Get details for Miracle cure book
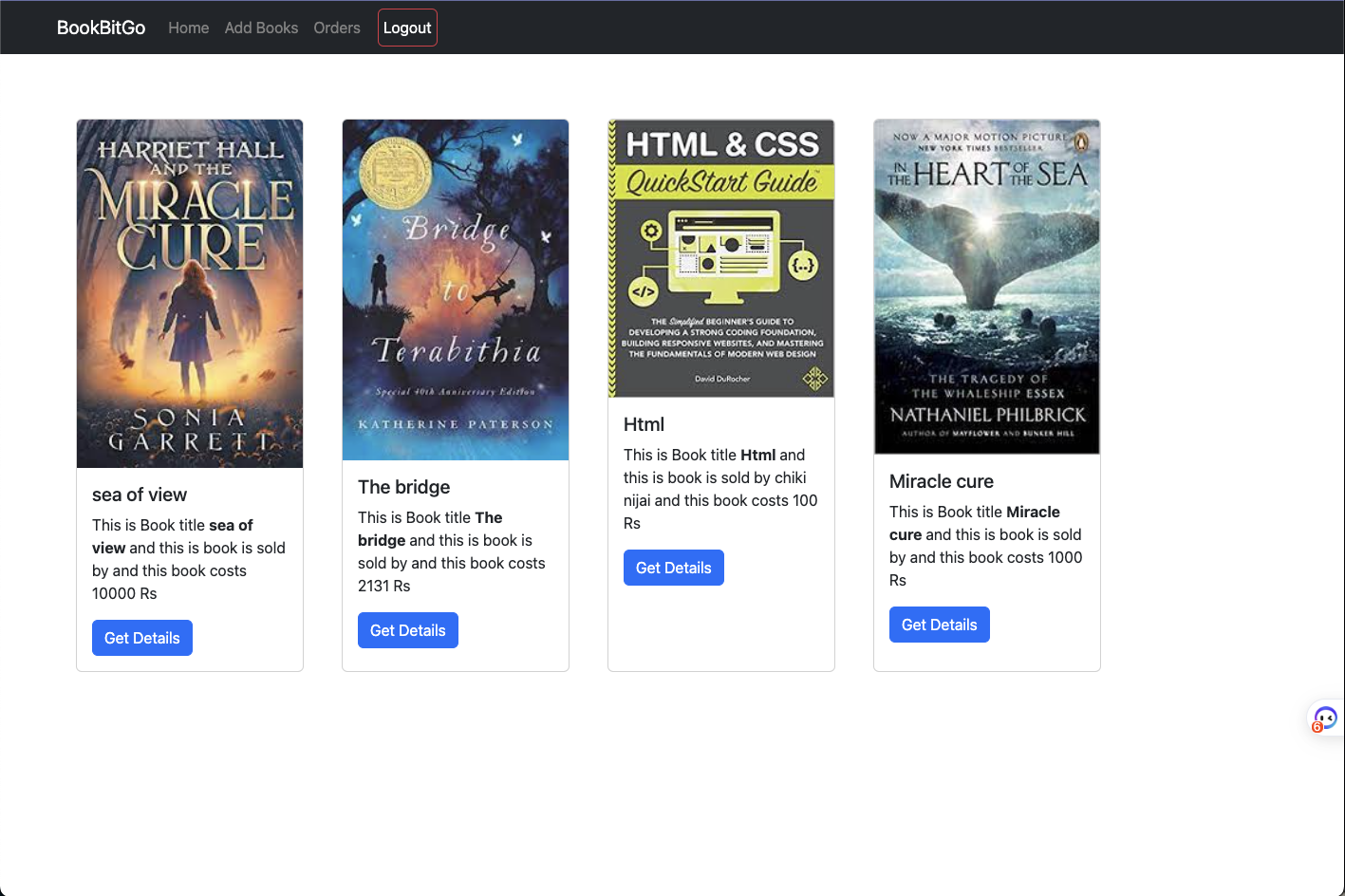1345x896 pixels. [x=940, y=625]
